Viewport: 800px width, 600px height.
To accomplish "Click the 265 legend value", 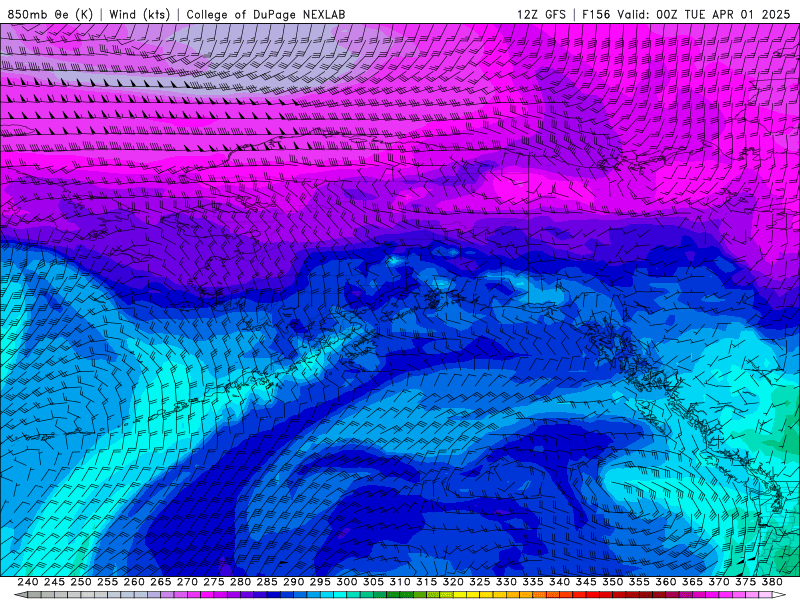I will pos(161,582).
